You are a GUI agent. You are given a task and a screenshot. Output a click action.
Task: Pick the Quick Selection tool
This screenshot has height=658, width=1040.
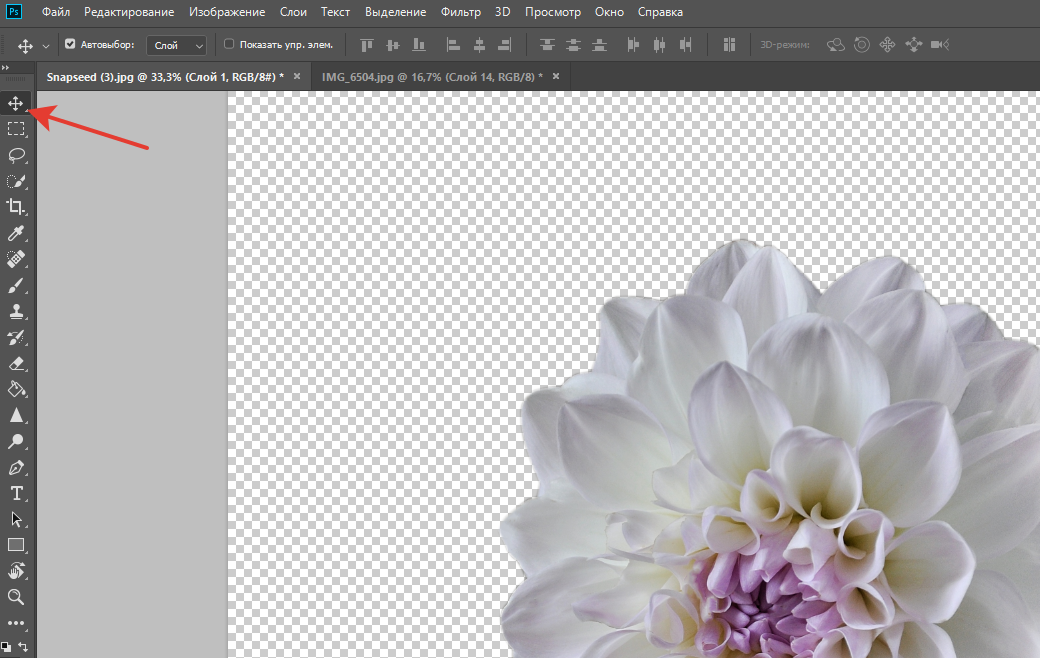16,181
